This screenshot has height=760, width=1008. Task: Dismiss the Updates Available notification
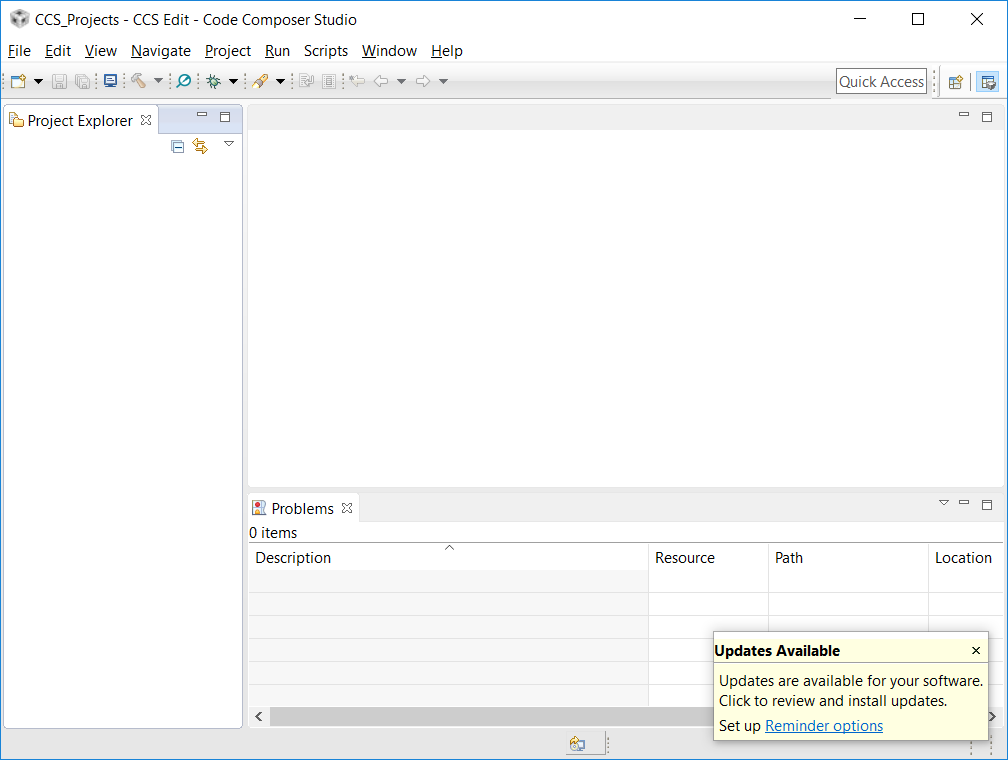975,650
